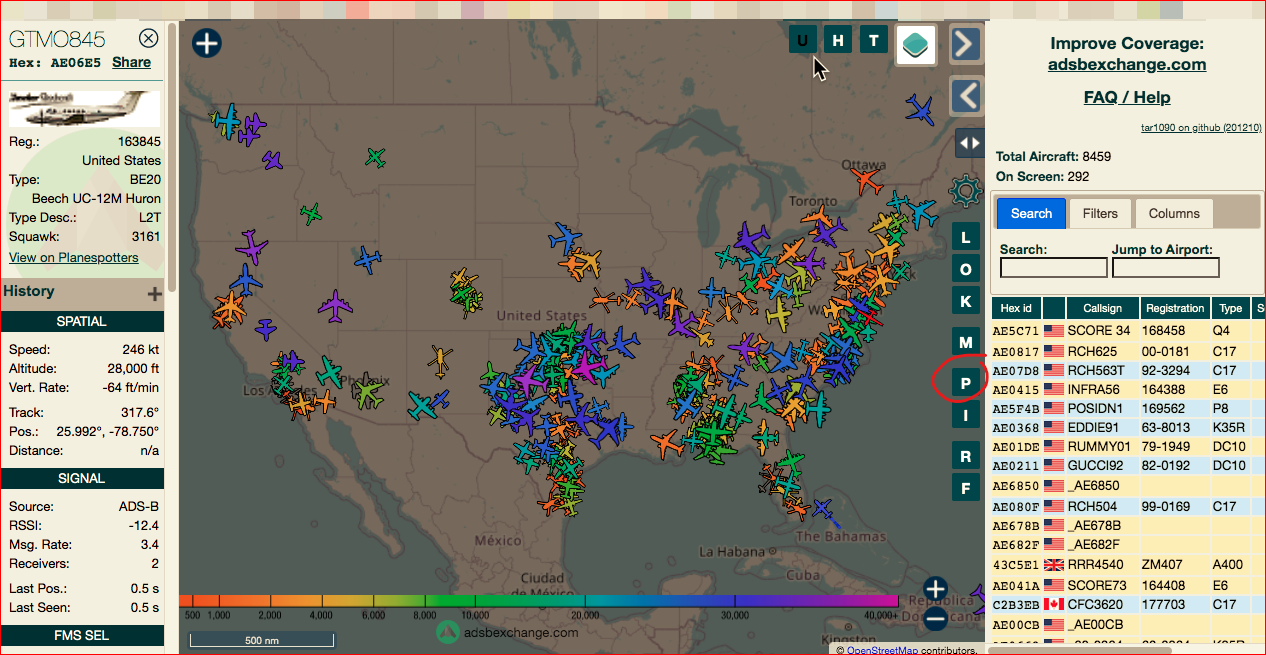Switch to the Columns tab
The image size is (1266, 655).
click(1174, 213)
